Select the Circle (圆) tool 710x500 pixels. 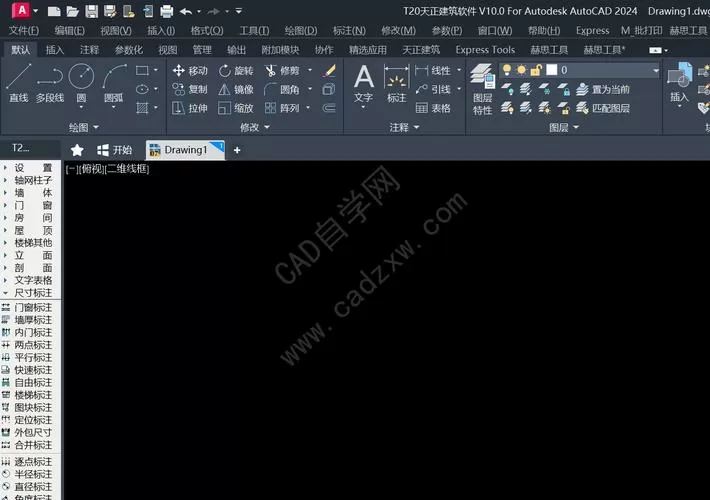point(81,84)
